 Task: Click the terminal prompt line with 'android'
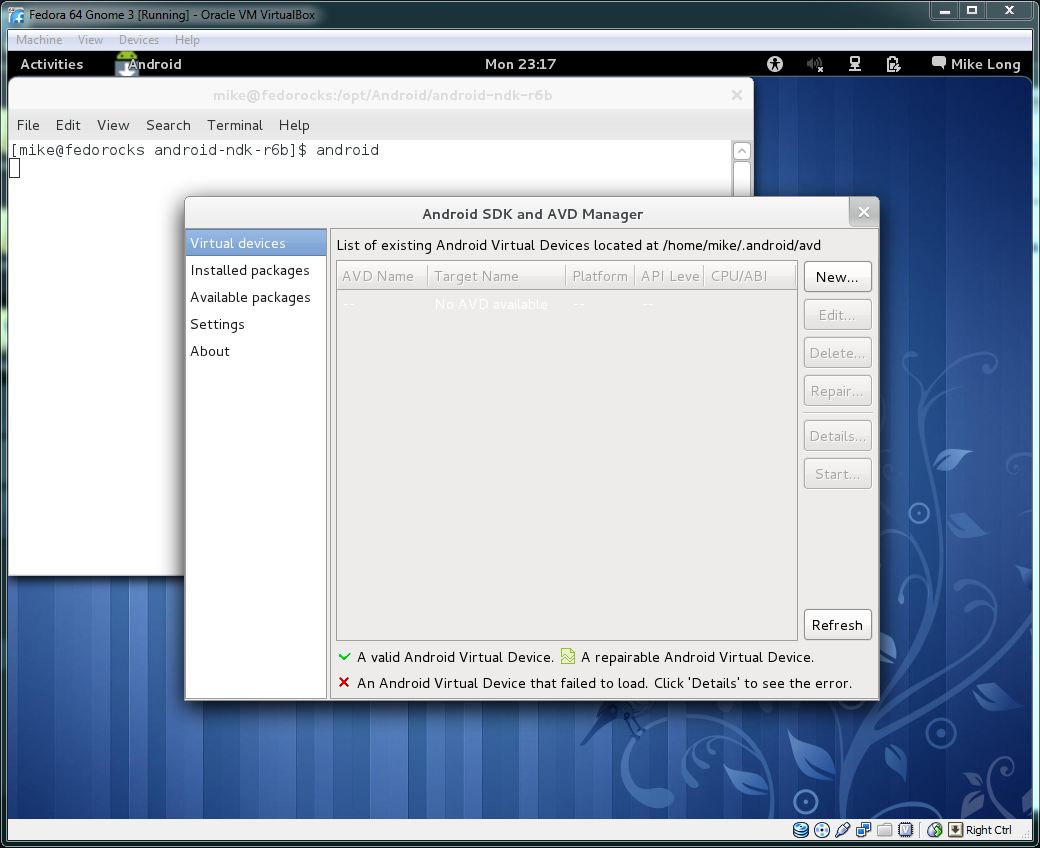point(195,151)
